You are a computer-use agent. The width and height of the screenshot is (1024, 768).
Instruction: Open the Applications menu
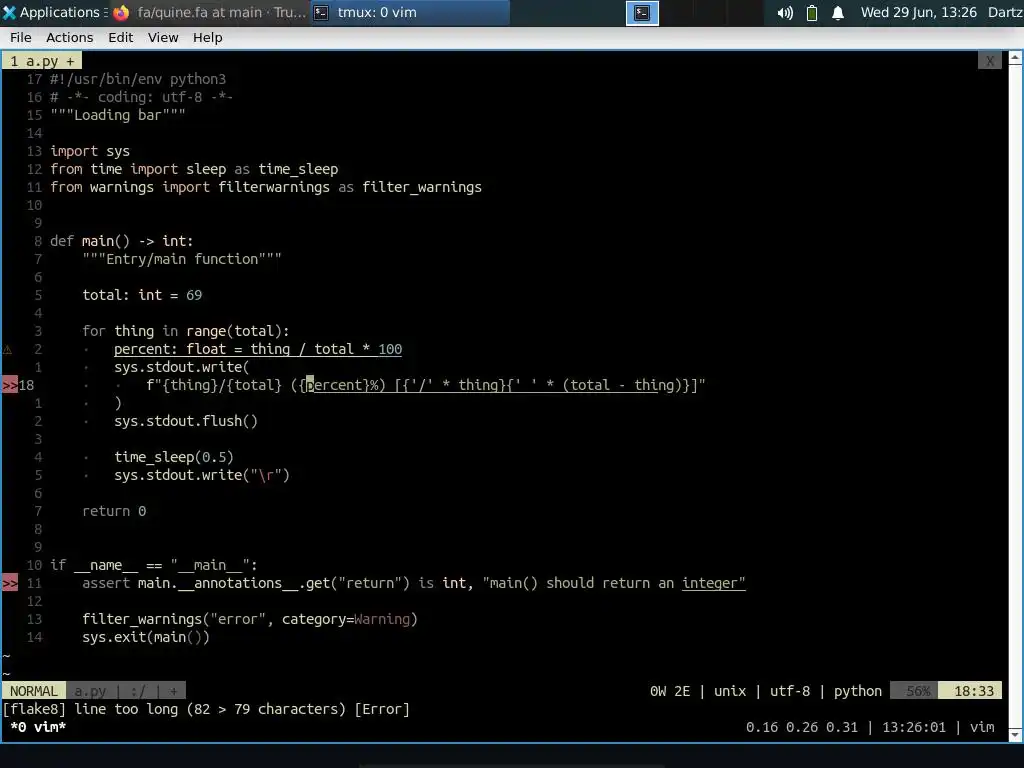coord(55,12)
